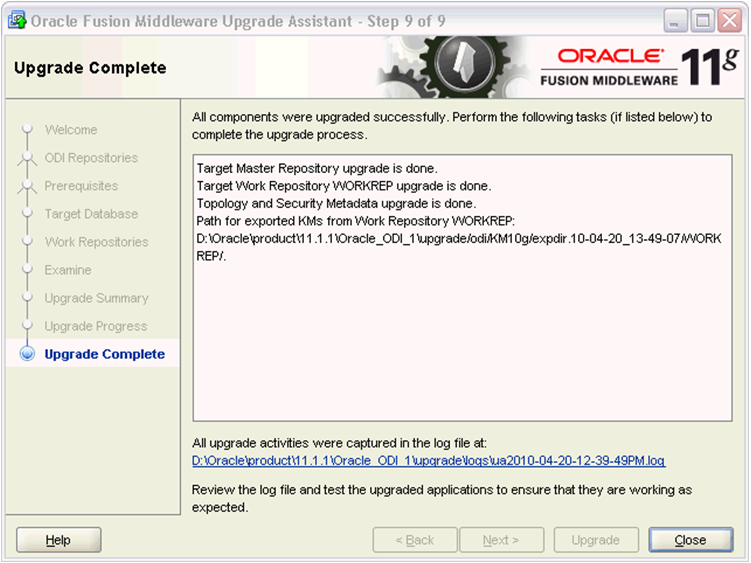Click the gear logo in the banner
751x563 pixels.
click(464, 64)
